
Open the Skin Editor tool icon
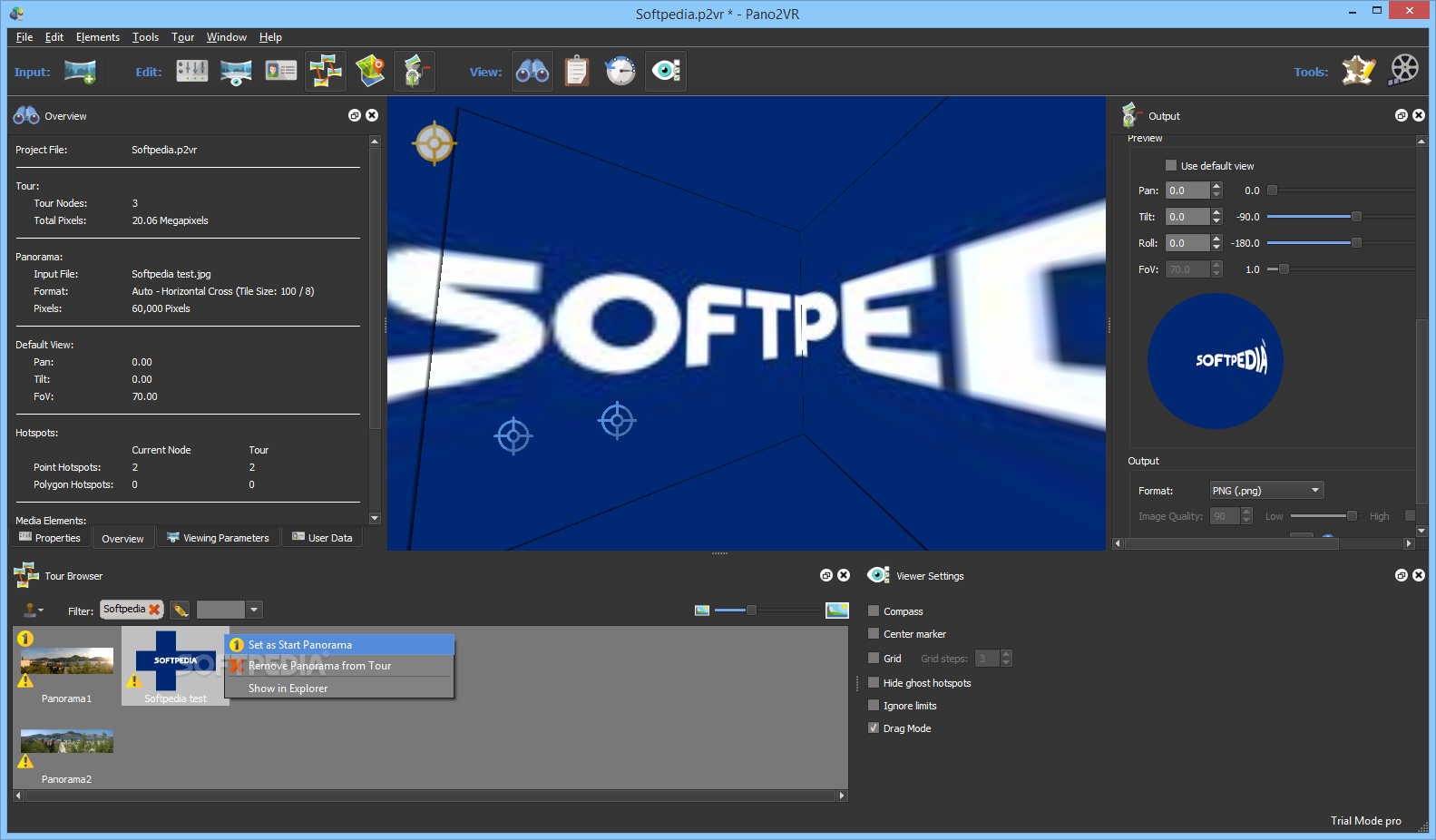click(x=1358, y=70)
